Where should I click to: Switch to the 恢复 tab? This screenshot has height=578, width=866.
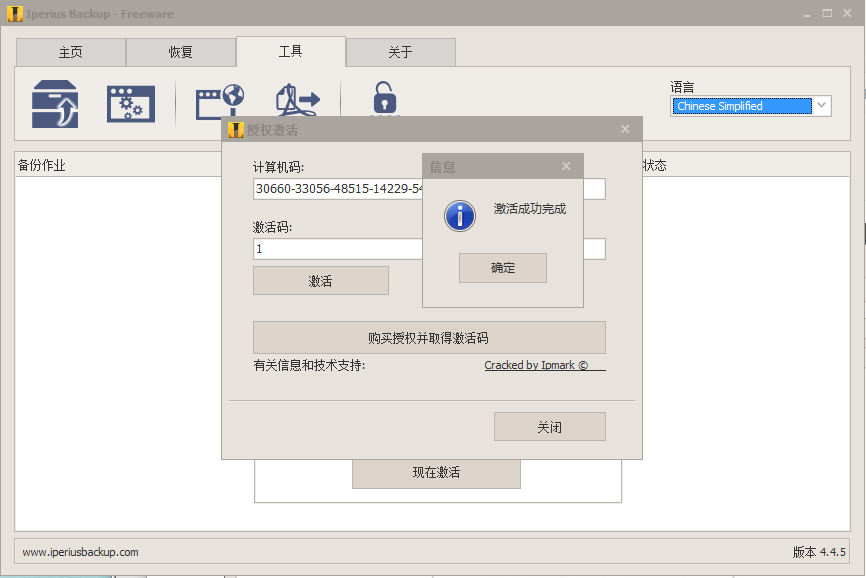[x=181, y=52]
